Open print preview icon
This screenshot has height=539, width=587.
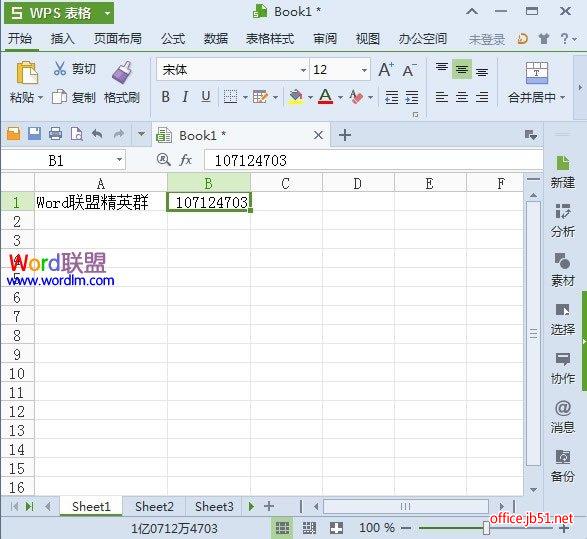tap(76, 134)
